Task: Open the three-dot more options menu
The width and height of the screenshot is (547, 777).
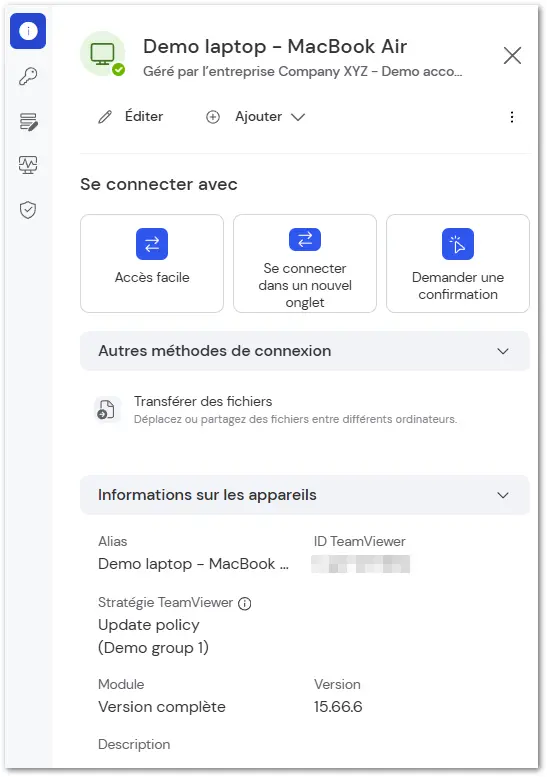Action: (512, 117)
